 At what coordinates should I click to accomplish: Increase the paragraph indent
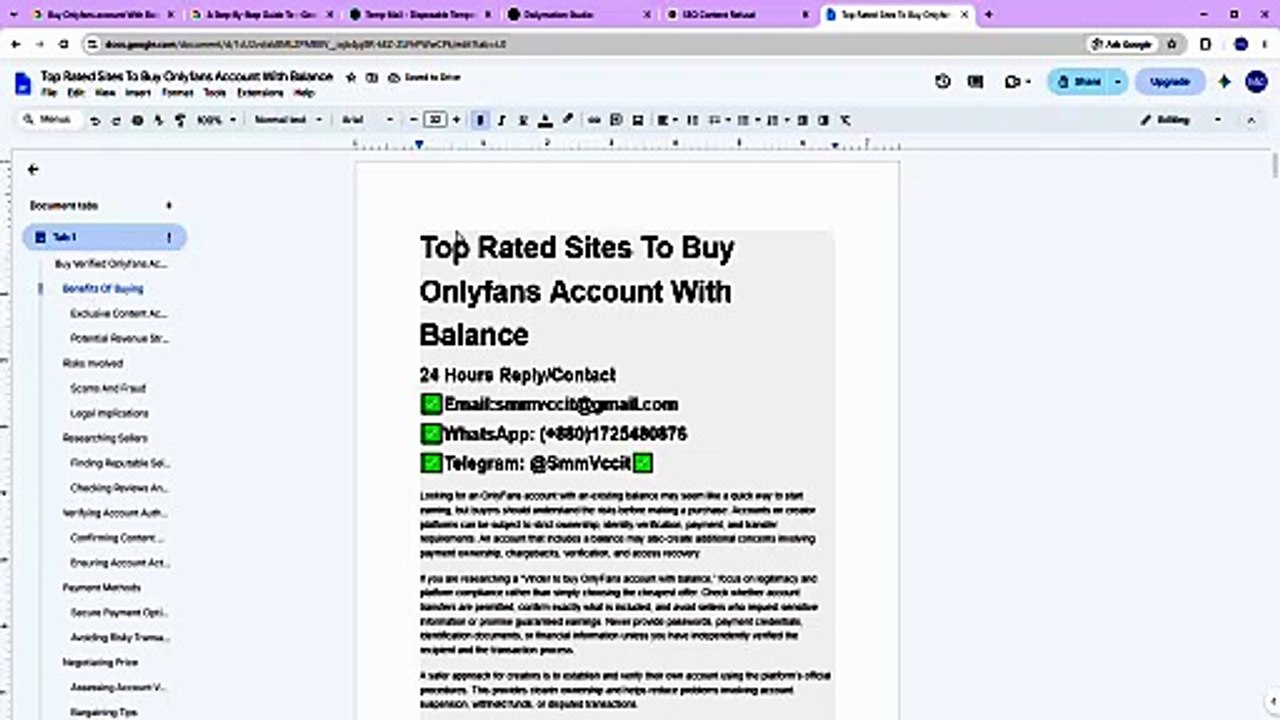coord(823,120)
